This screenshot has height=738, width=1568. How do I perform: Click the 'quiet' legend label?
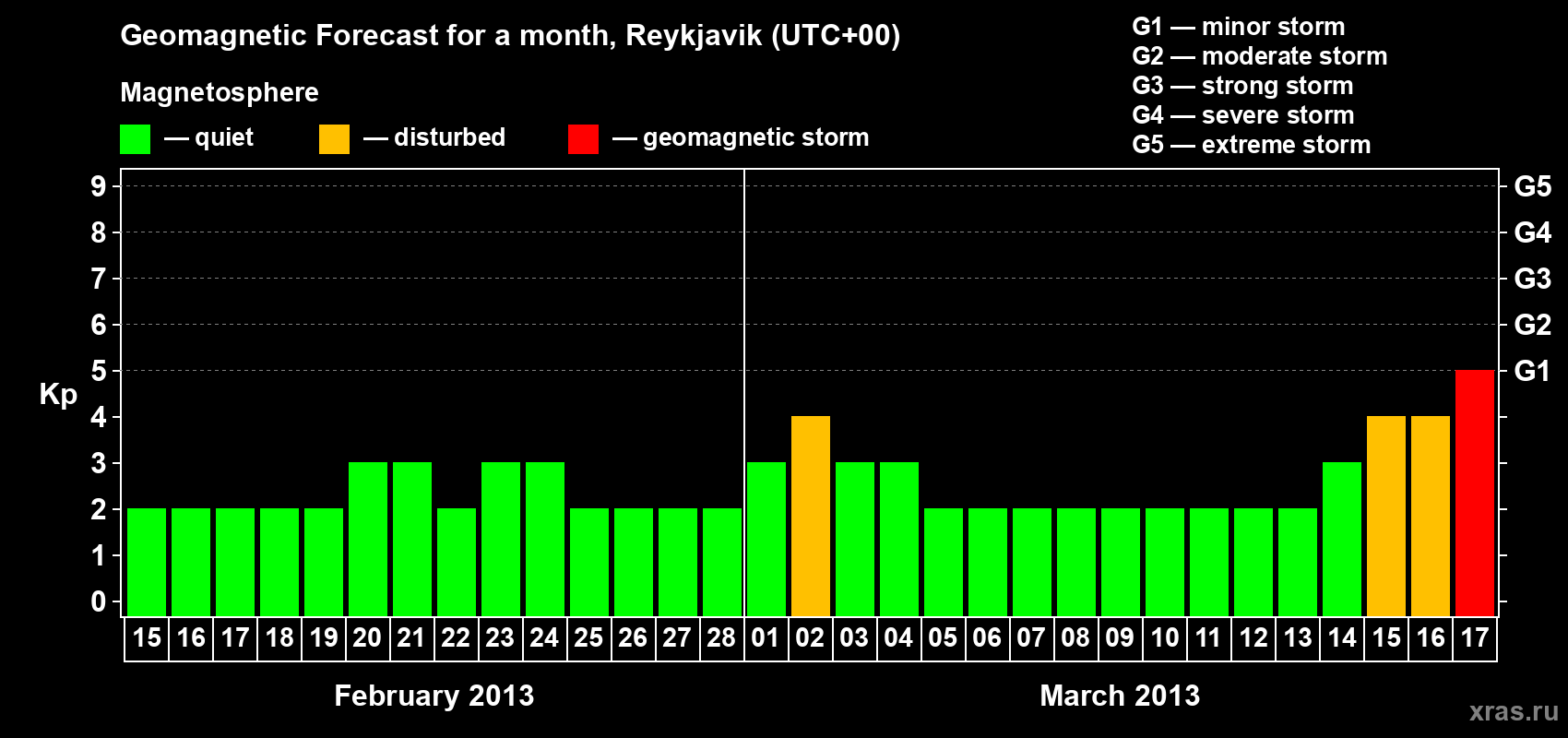(x=223, y=137)
